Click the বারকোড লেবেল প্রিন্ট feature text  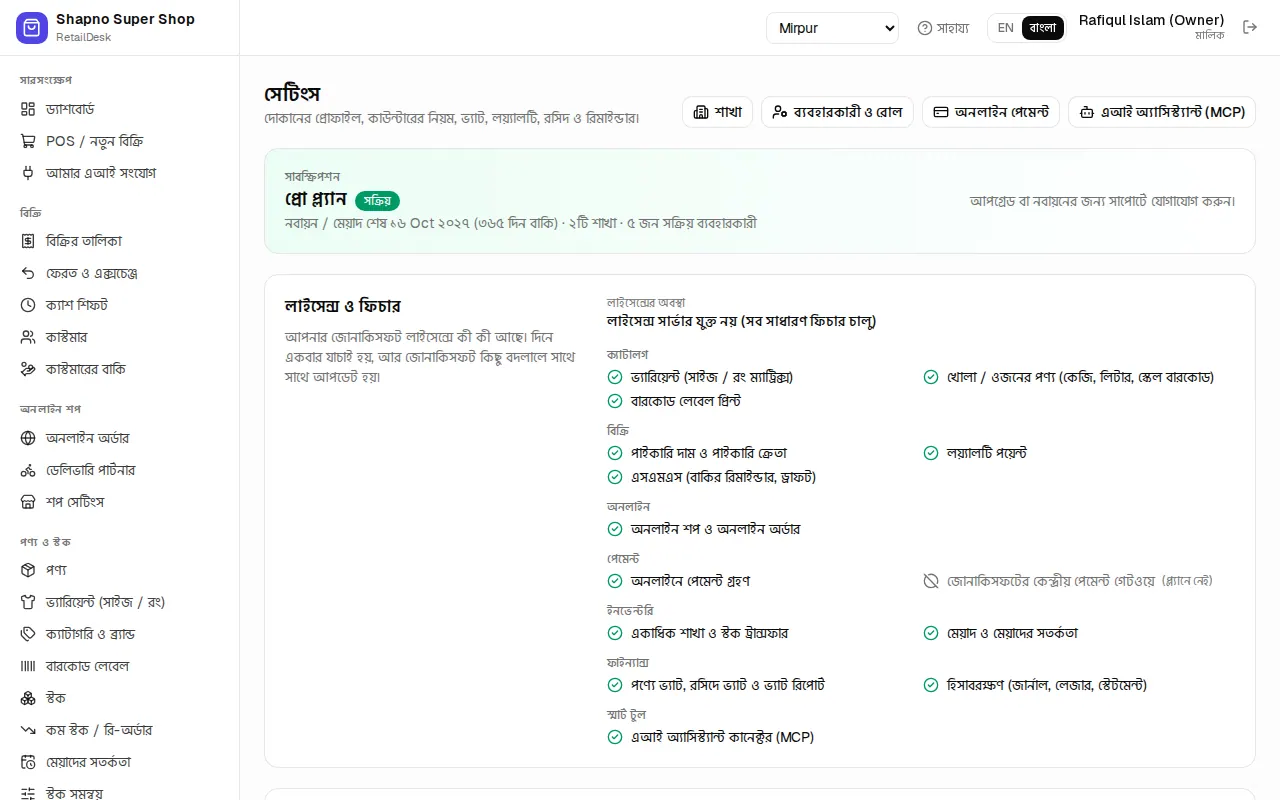[x=686, y=401]
